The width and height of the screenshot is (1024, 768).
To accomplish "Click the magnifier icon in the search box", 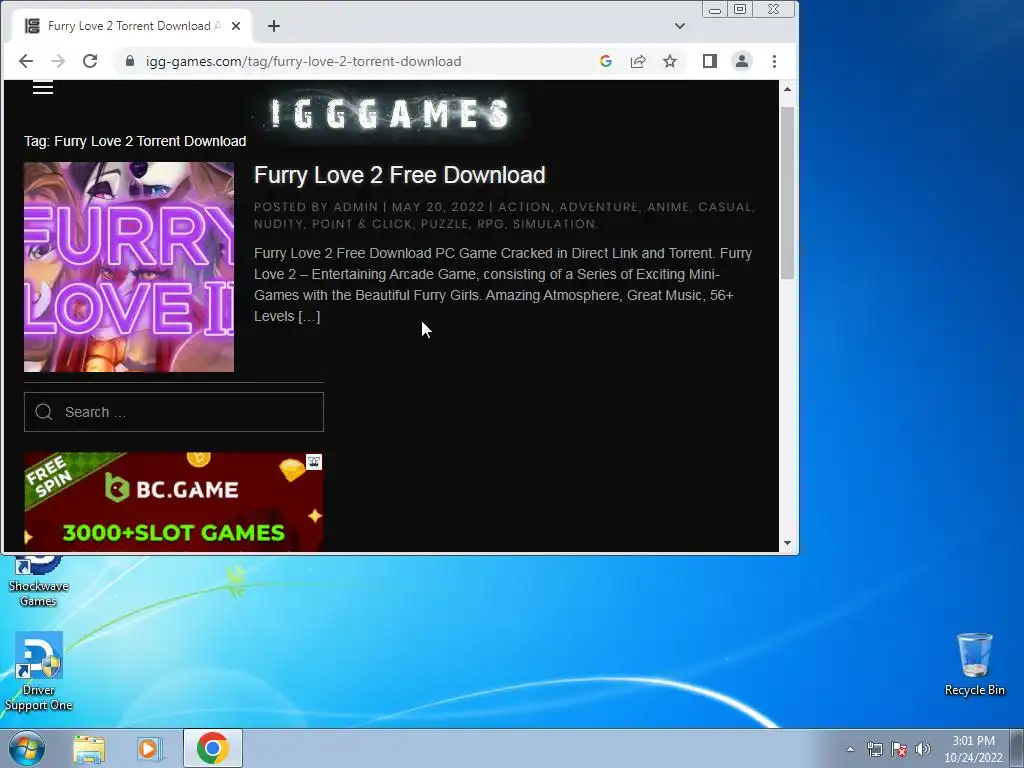I will pos(44,412).
